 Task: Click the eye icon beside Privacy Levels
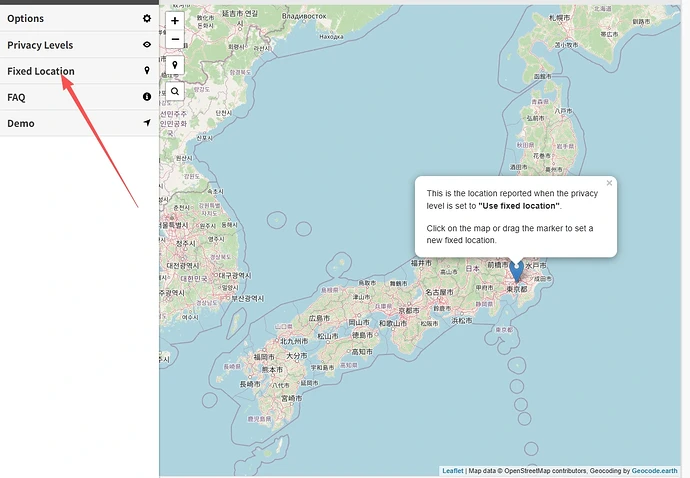(147, 45)
